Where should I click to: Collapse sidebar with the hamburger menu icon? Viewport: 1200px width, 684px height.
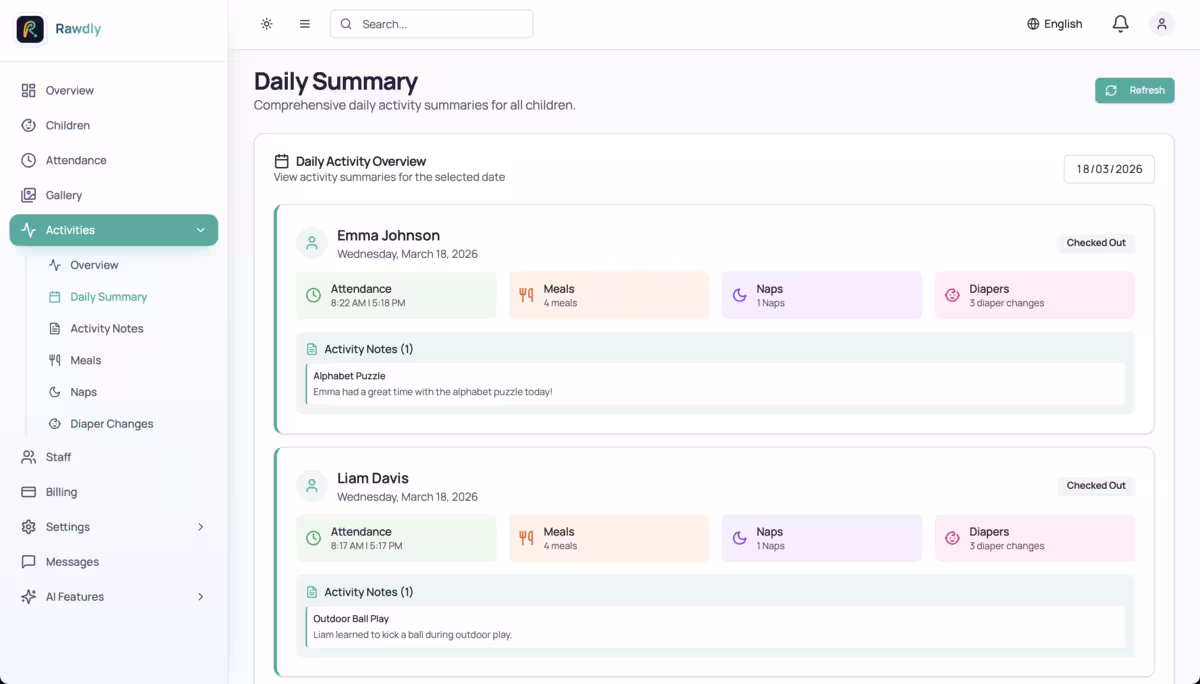pos(305,24)
